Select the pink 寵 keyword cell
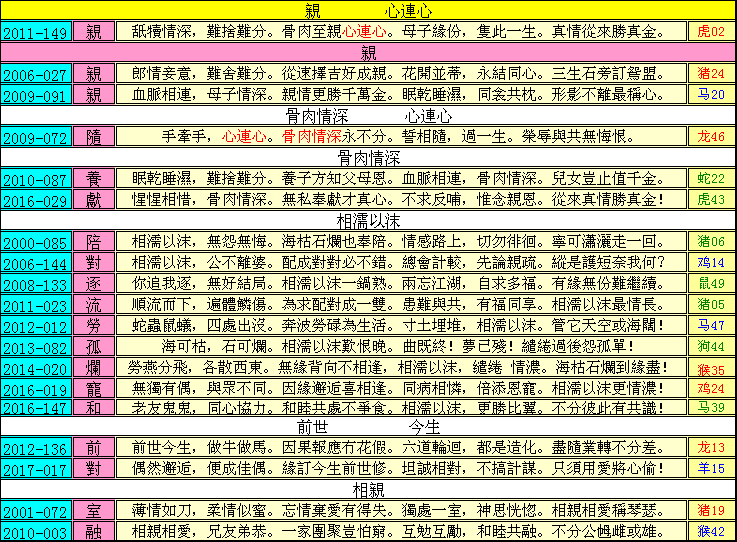The image size is (737, 542). (94, 388)
